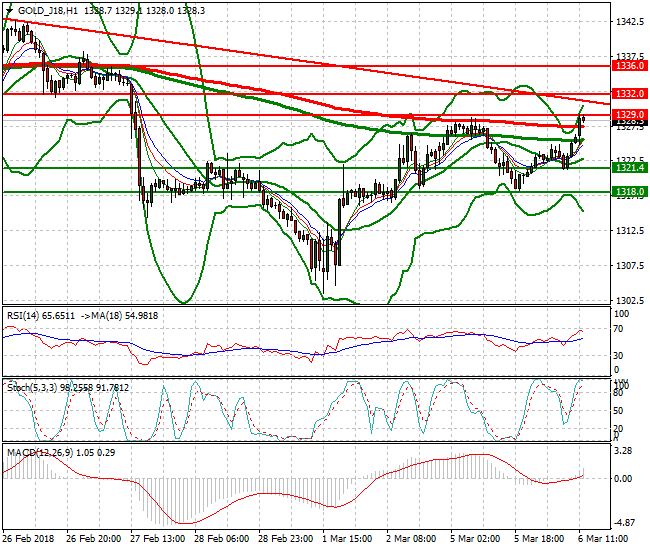Click the MACD scale value 3.28
Screen dimensions: 650x550
623,451
